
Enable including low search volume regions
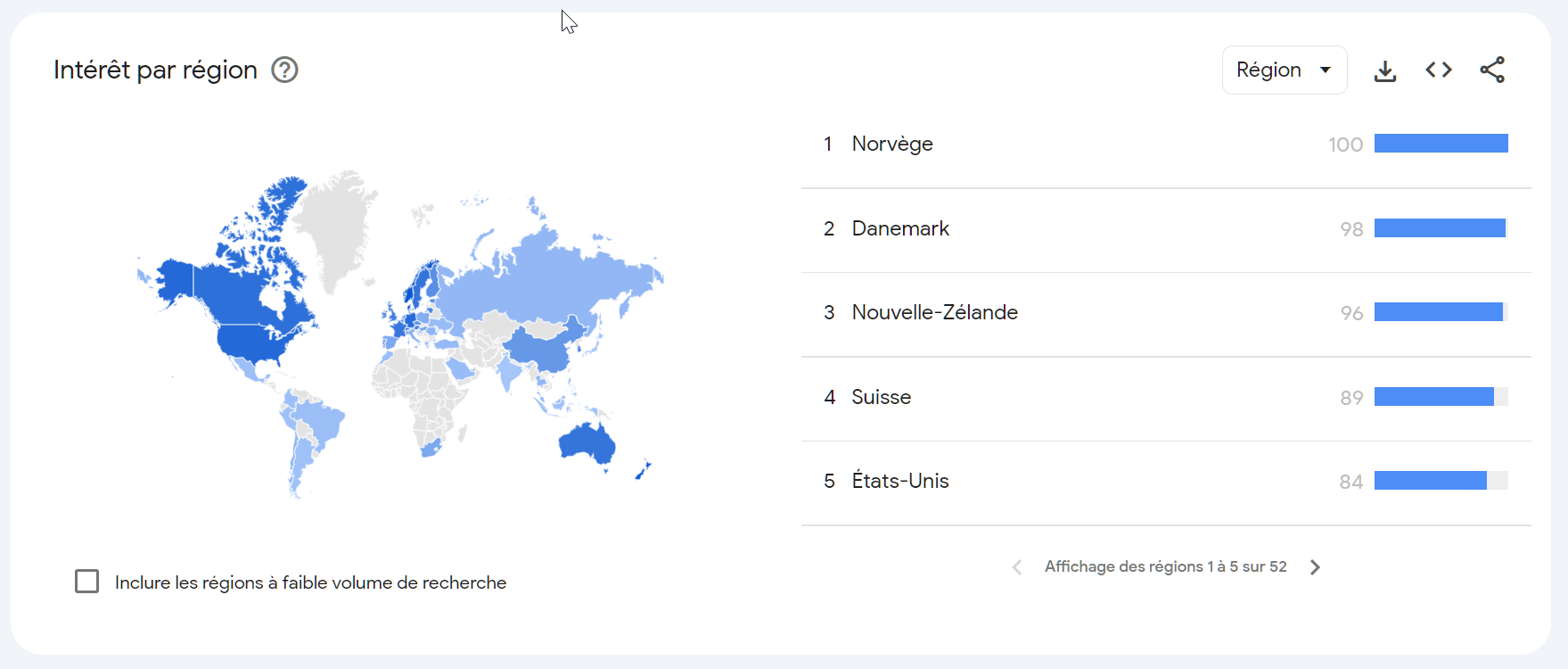(x=86, y=582)
